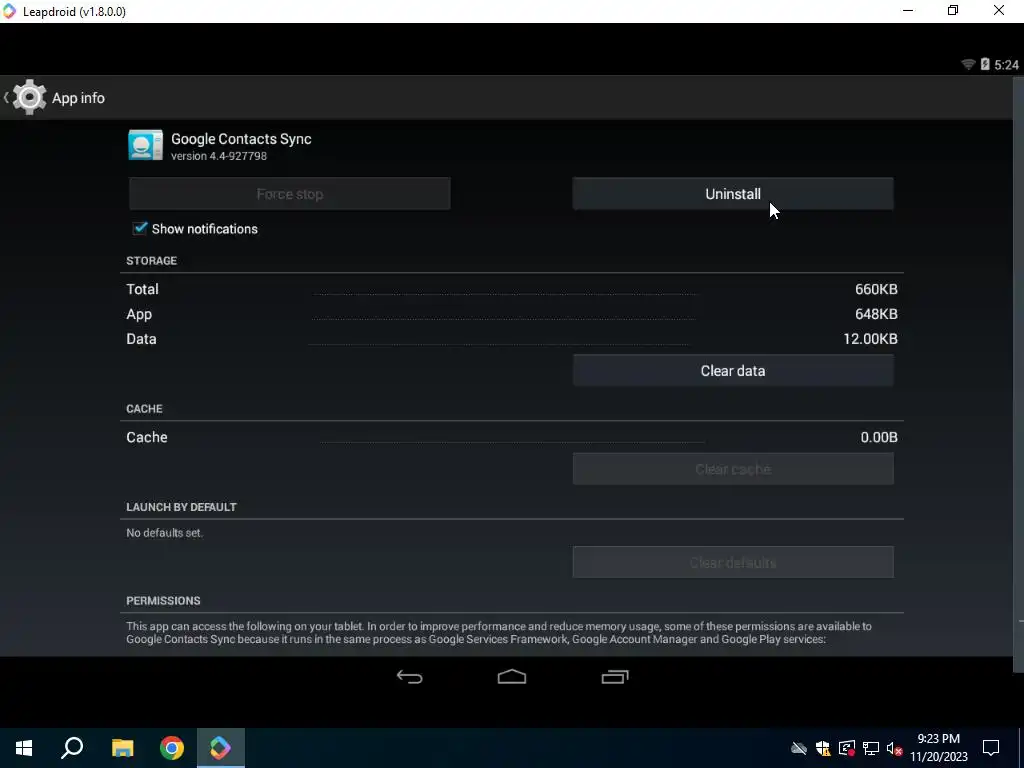Open Windows taskbar search
The height and width of the screenshot is (768, 1024).
click(x=72, y=748)
